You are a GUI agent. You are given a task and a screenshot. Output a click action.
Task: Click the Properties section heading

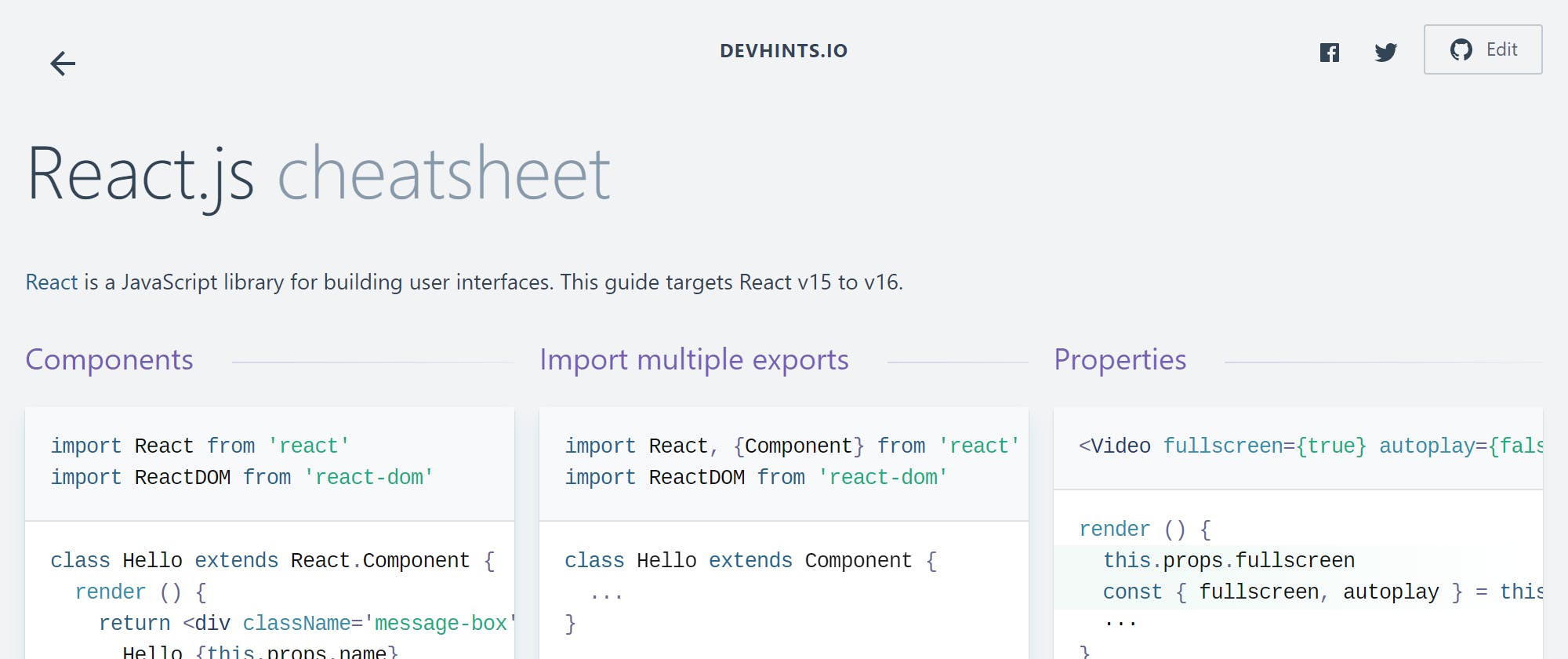[1120, 359]
